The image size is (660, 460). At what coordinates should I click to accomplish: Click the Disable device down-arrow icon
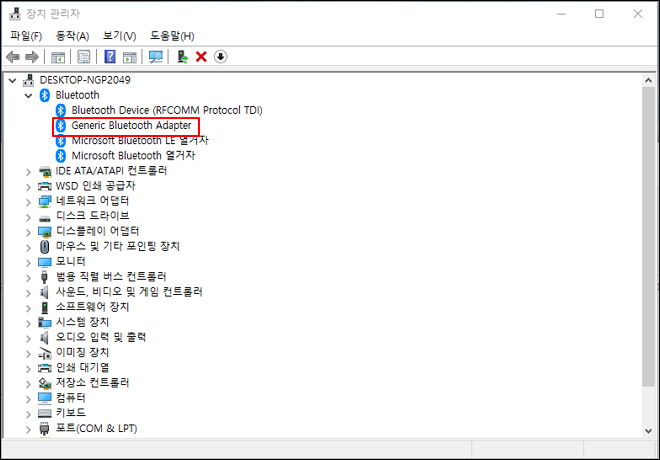[x=221, y=57]
